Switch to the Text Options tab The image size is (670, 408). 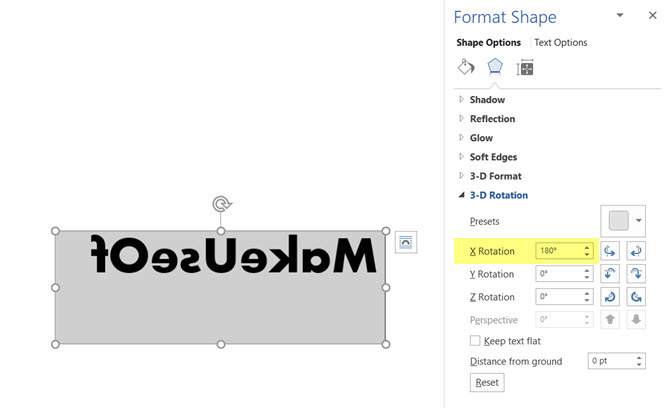561,42
